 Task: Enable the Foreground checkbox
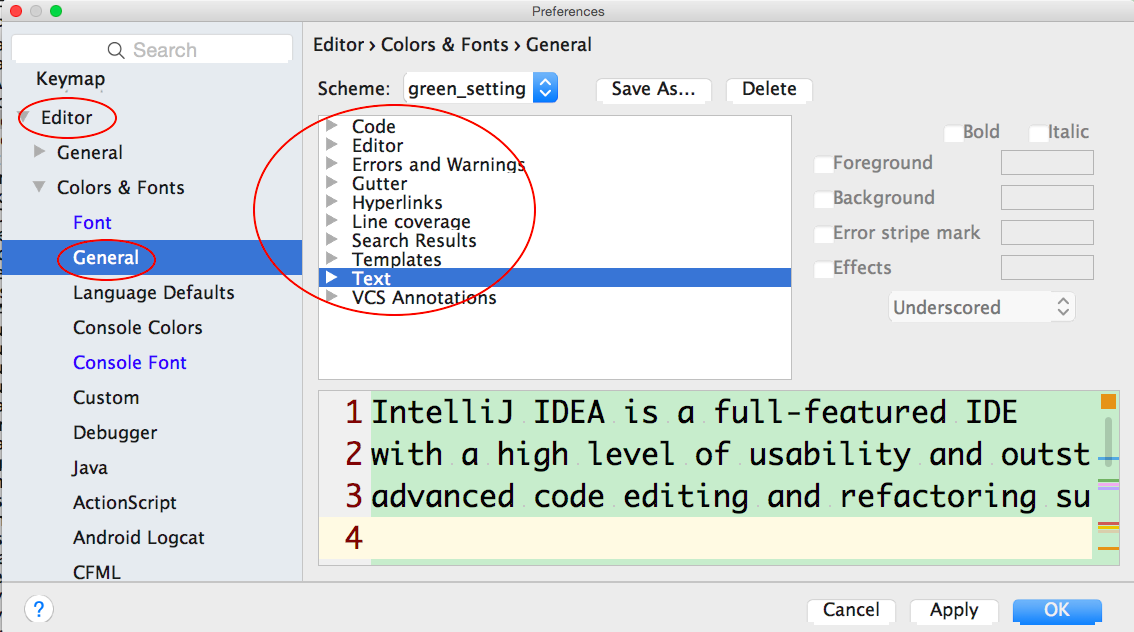coord(823,163)
